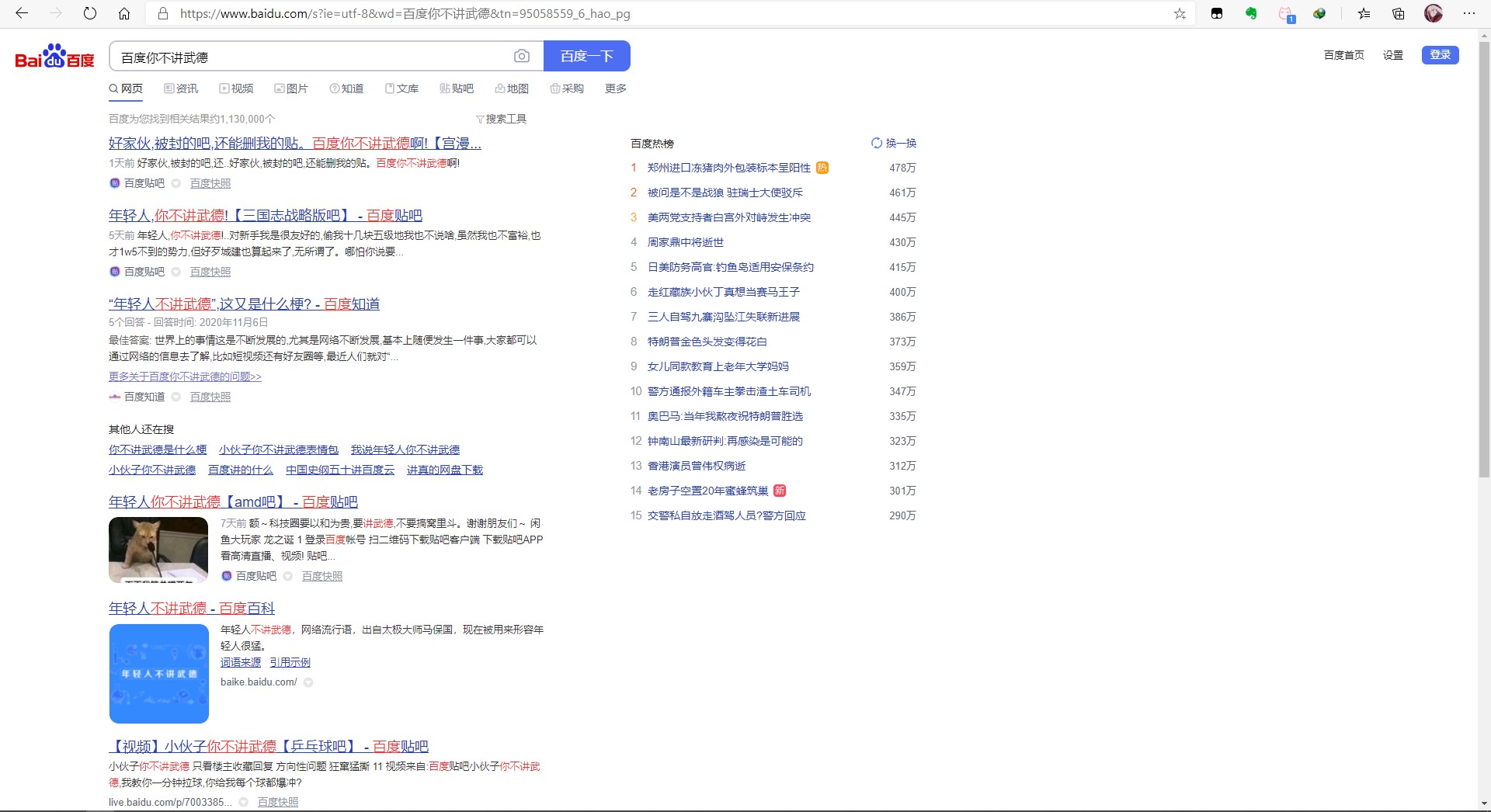The image size is (1491, 812).
Task: Open hot topic 郑州进口冻猪肉外包装标本呈阳性
Action: point(729,168)
